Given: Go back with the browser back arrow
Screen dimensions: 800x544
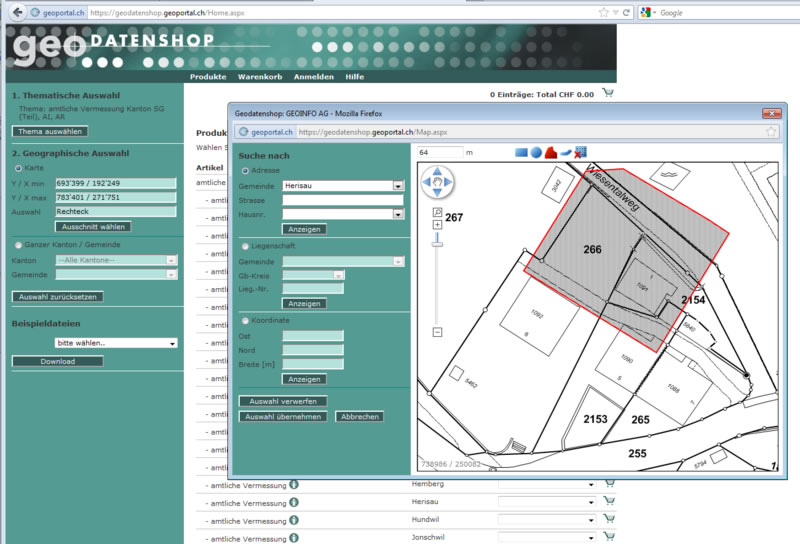Looking at the screenshot, I should (18, 12).
